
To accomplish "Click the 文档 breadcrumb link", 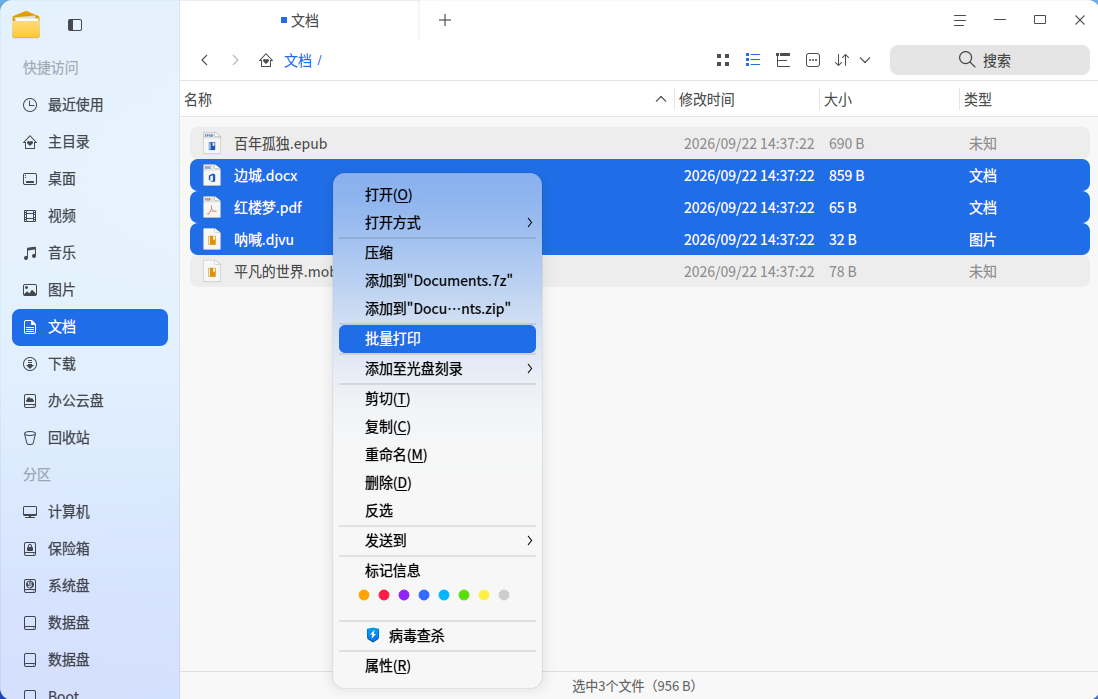I will tap(298, 61).
